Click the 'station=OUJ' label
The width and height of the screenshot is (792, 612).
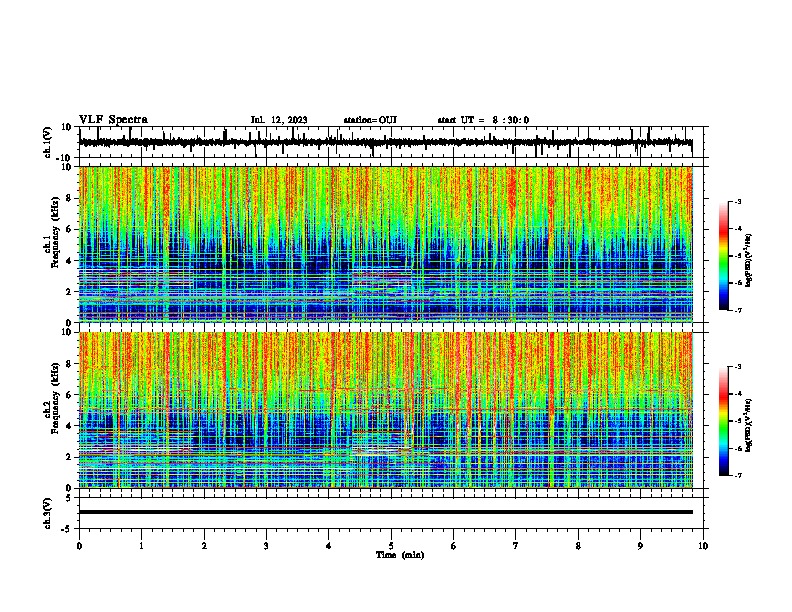pos(370,120)
